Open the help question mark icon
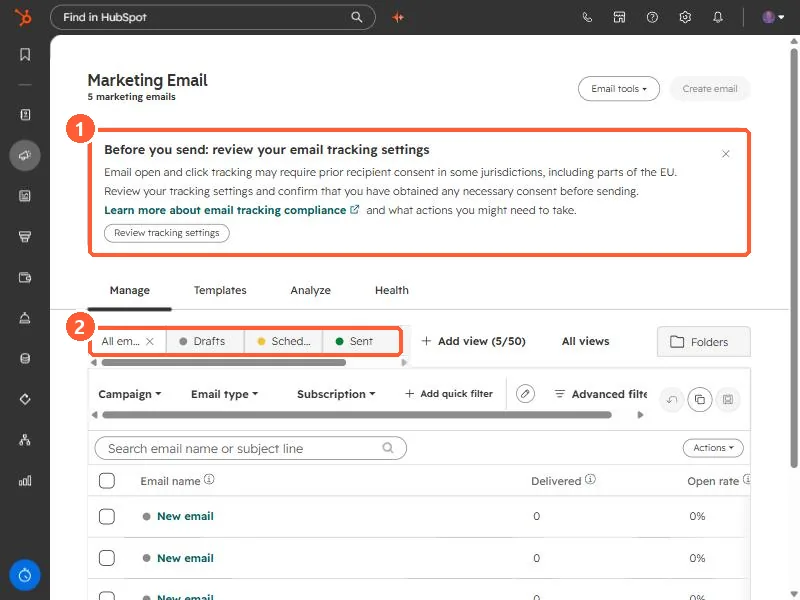800x600 pixels. tap(652, 17)
